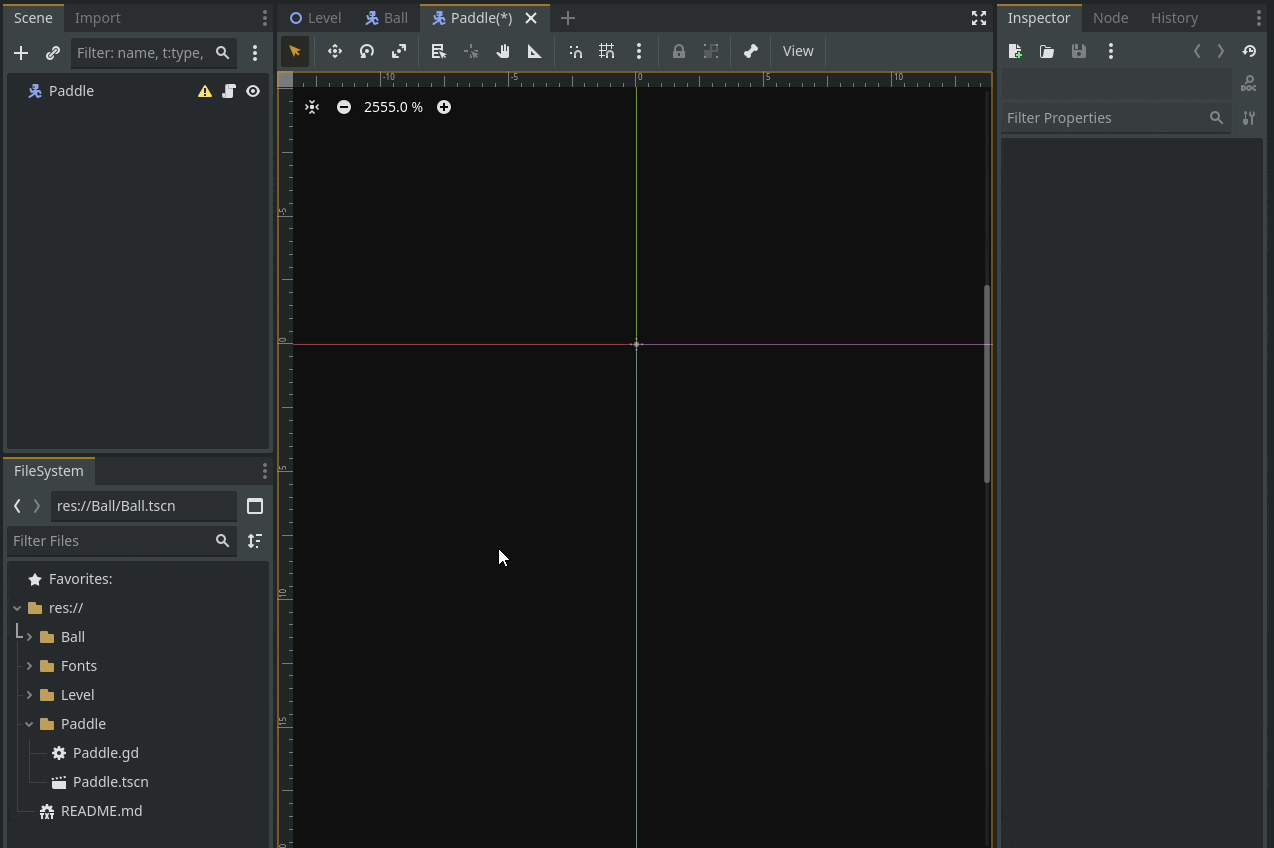The height and width of the screenshot is (848, 1274).
Task: Click the Filter Properties search field
Action: 1104,118
